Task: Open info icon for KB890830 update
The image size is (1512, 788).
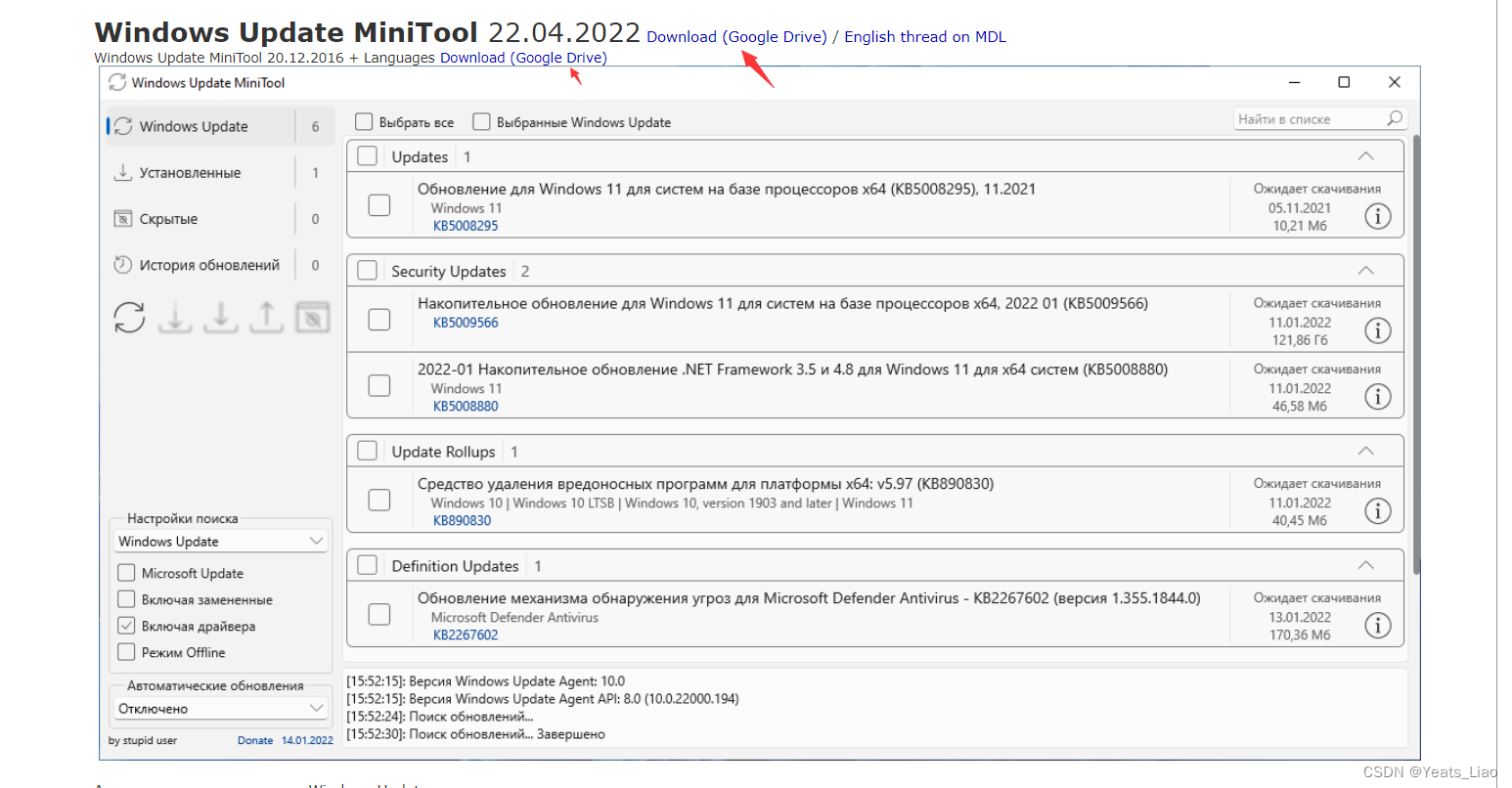Action: [x=1377, y=510]
